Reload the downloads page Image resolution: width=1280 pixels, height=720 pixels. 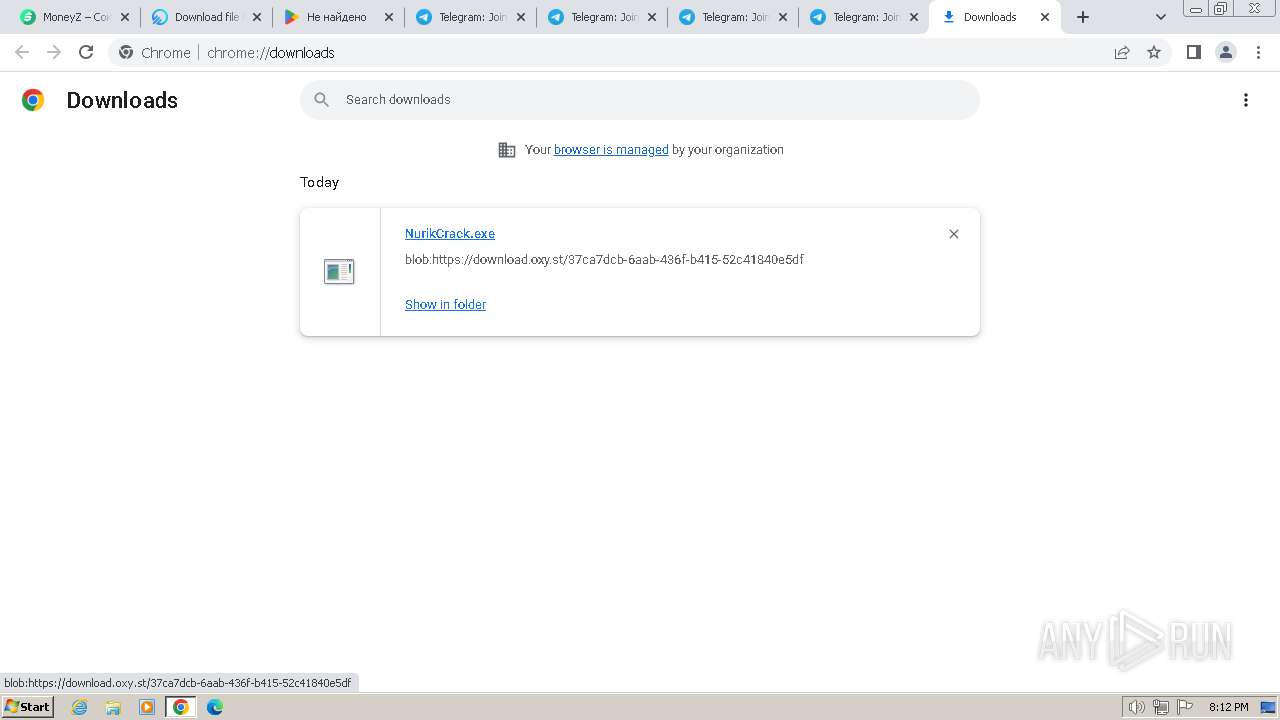pos(86,52)
